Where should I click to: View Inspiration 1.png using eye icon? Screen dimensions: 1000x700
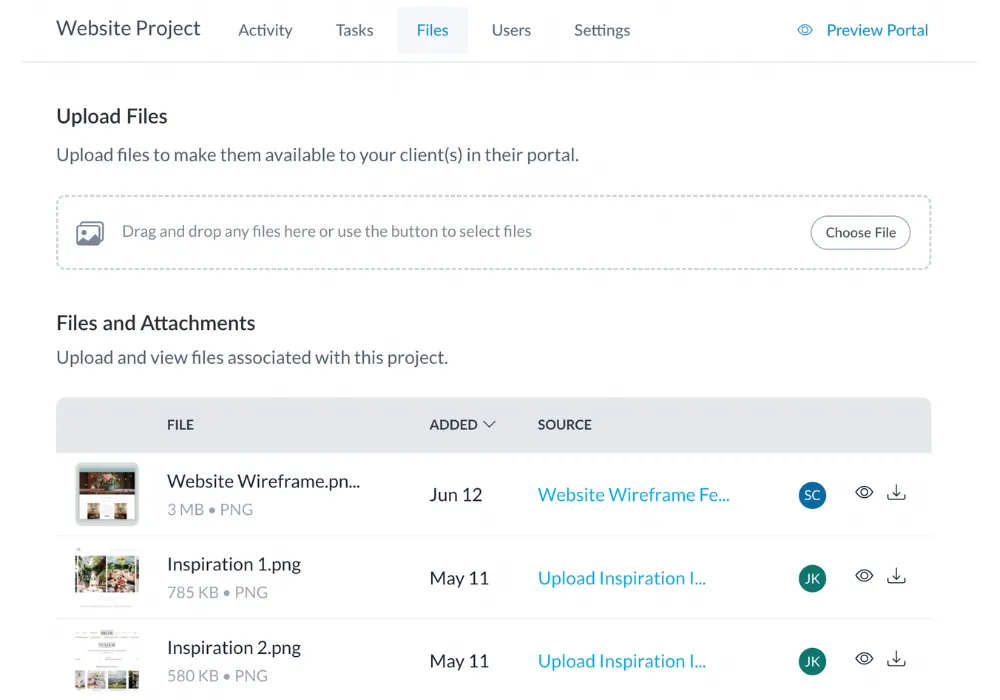click(864, 576)
